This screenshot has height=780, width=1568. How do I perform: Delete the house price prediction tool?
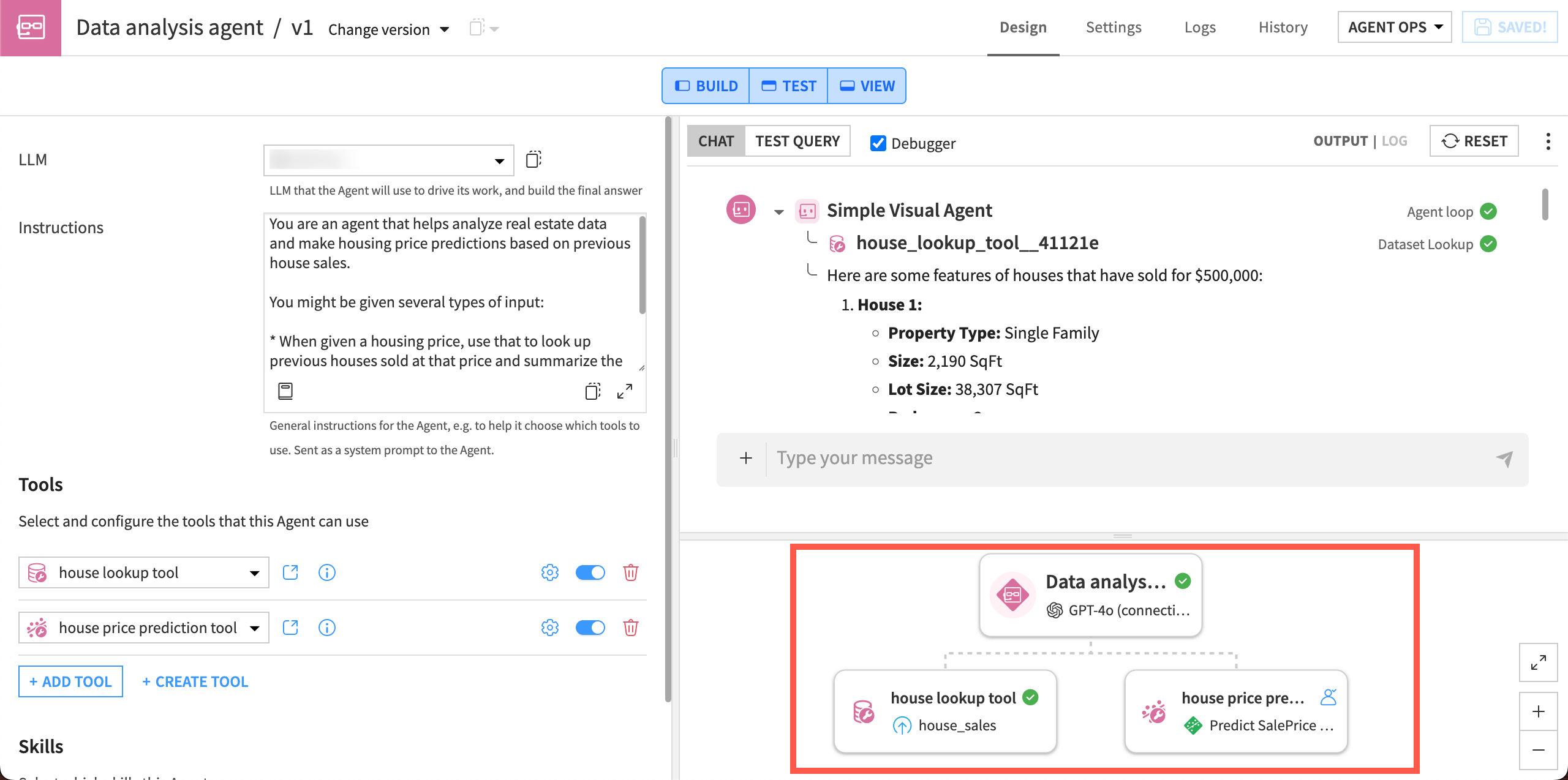coord(631,628)
